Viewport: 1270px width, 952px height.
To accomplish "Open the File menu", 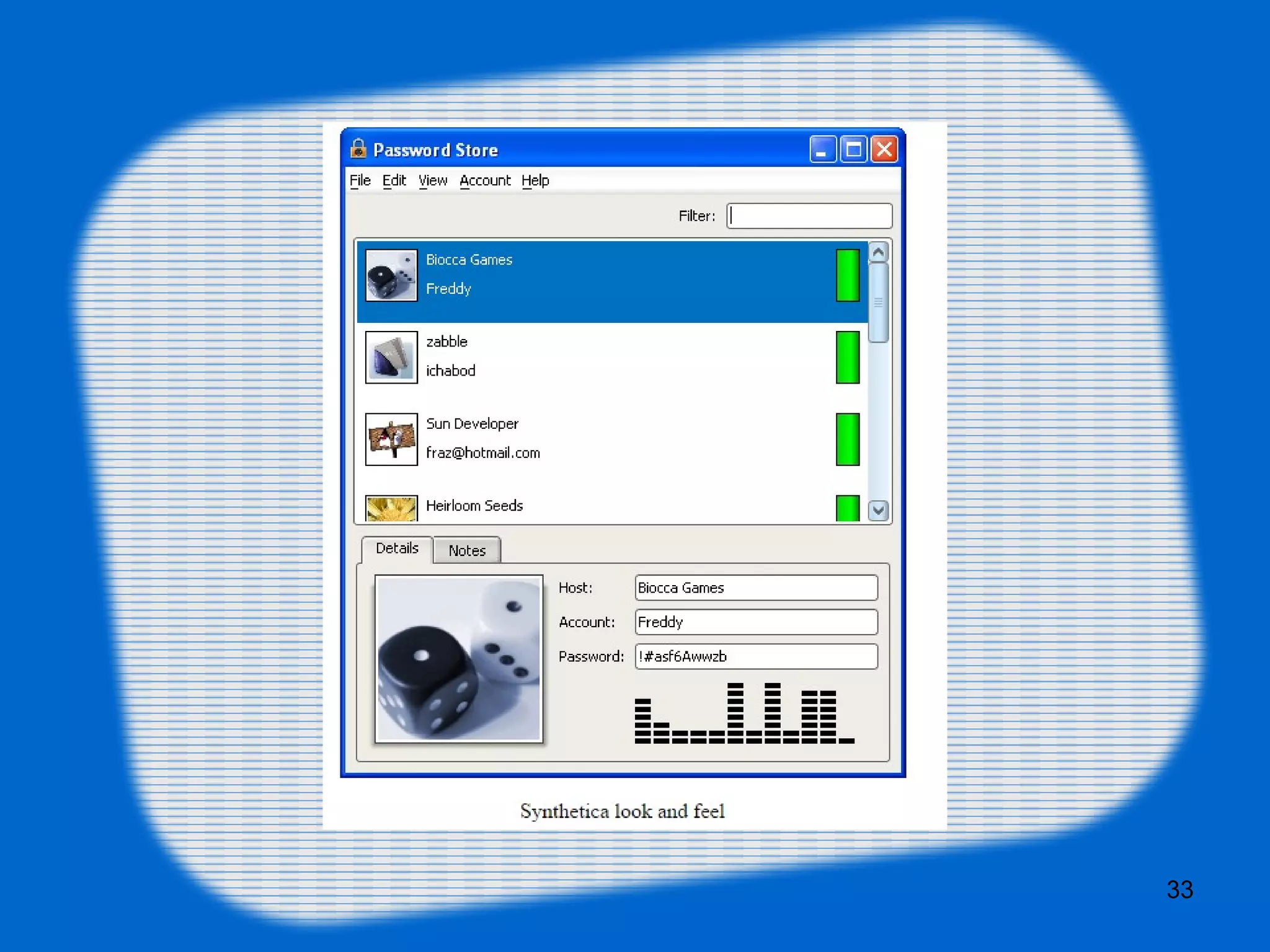I will pyautogui.click(x=360, y=180).
